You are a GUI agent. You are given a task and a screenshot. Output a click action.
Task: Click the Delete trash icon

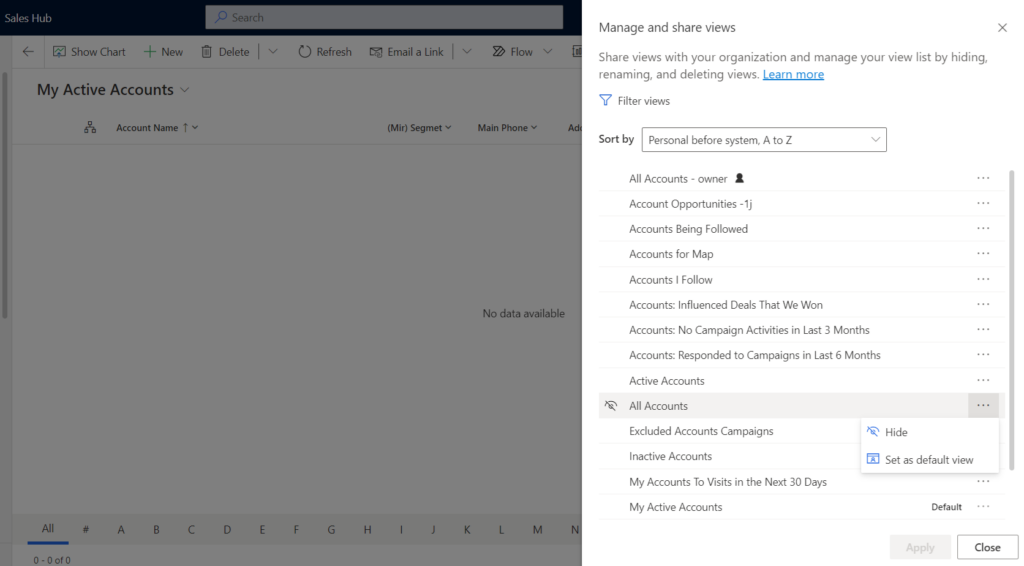(x=207, y=52)
